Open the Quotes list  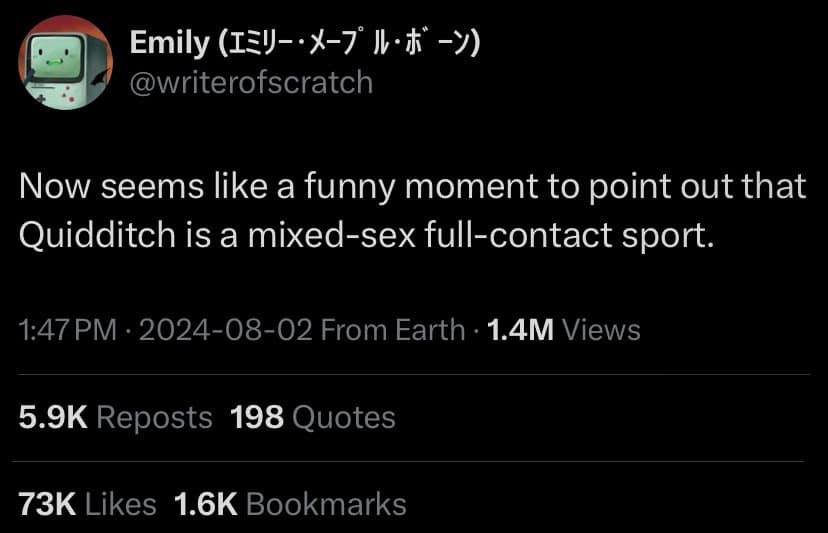click(x=343, y=417)
